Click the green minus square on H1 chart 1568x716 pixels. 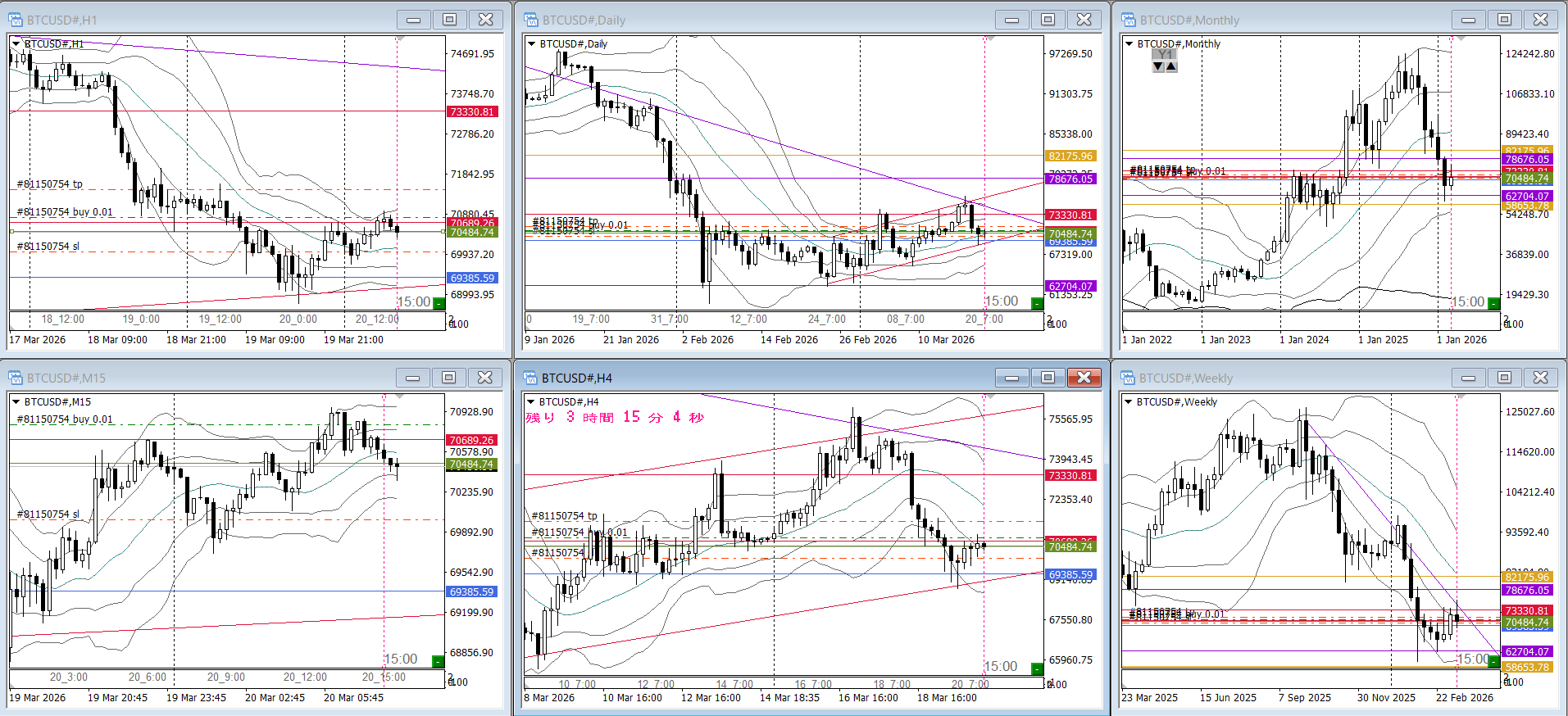439,304
